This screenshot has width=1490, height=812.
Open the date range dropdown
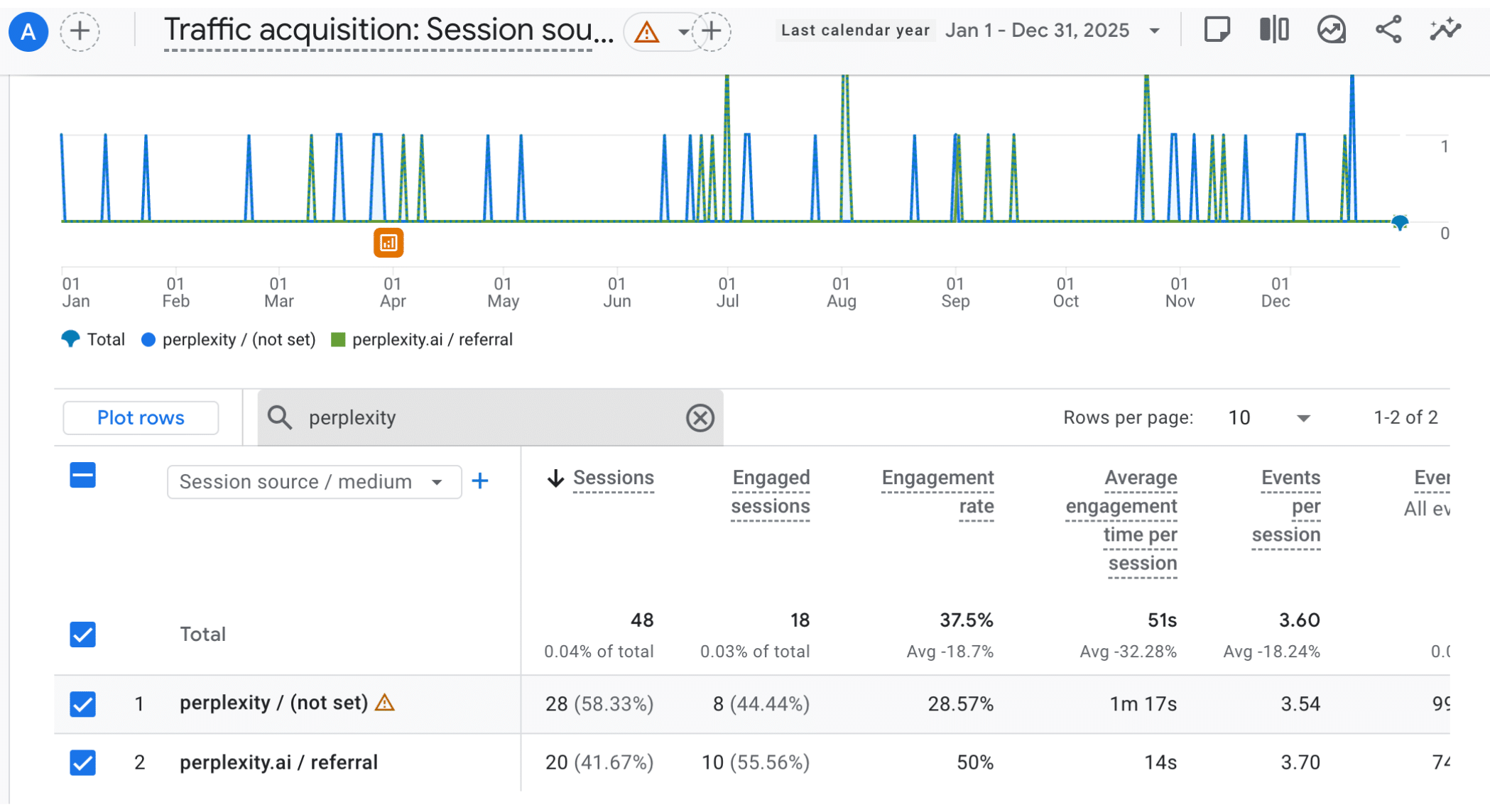pyautogui.click(x=1155, y=31)
